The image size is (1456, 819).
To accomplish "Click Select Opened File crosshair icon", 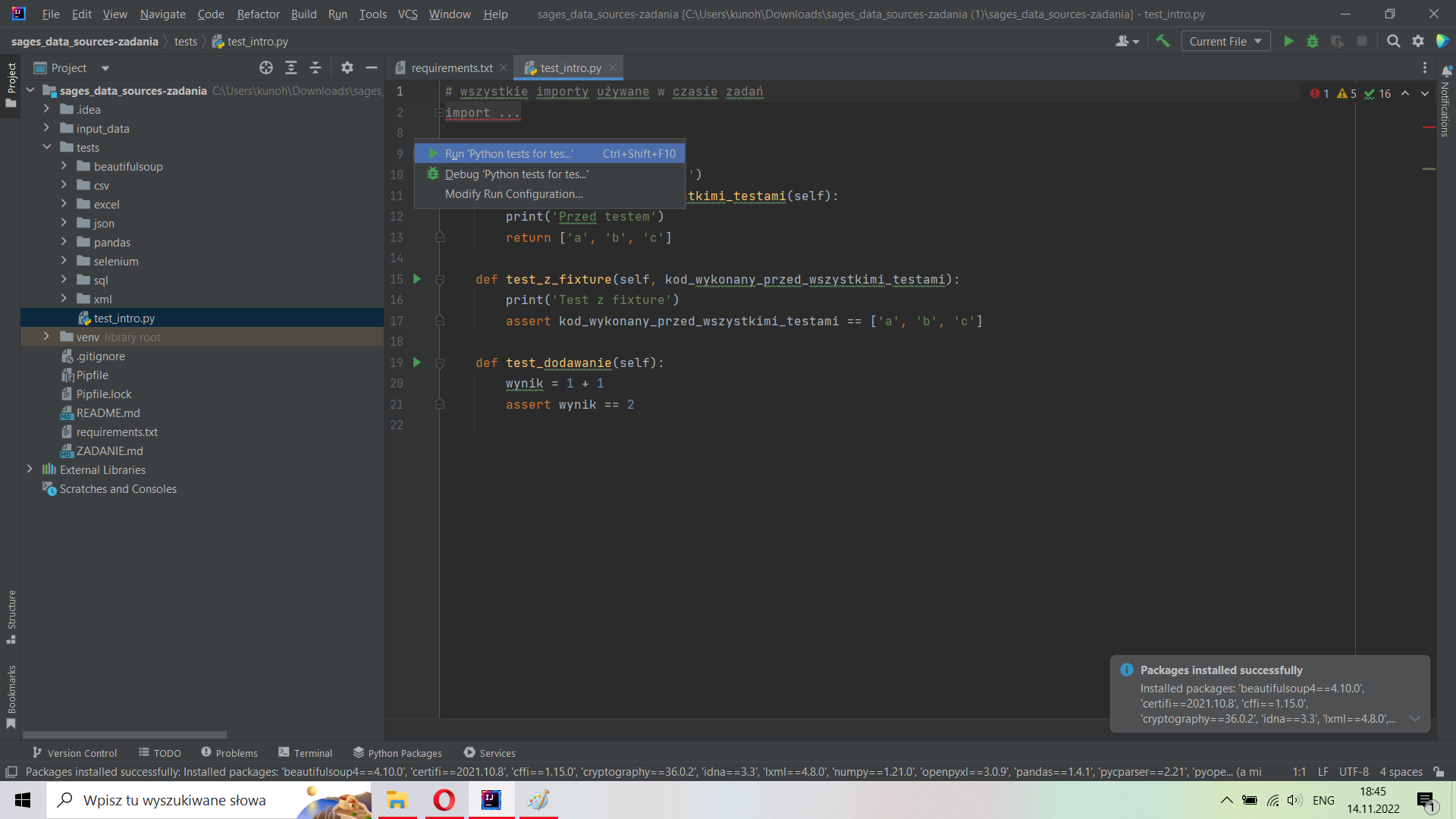I will [266, 67].
